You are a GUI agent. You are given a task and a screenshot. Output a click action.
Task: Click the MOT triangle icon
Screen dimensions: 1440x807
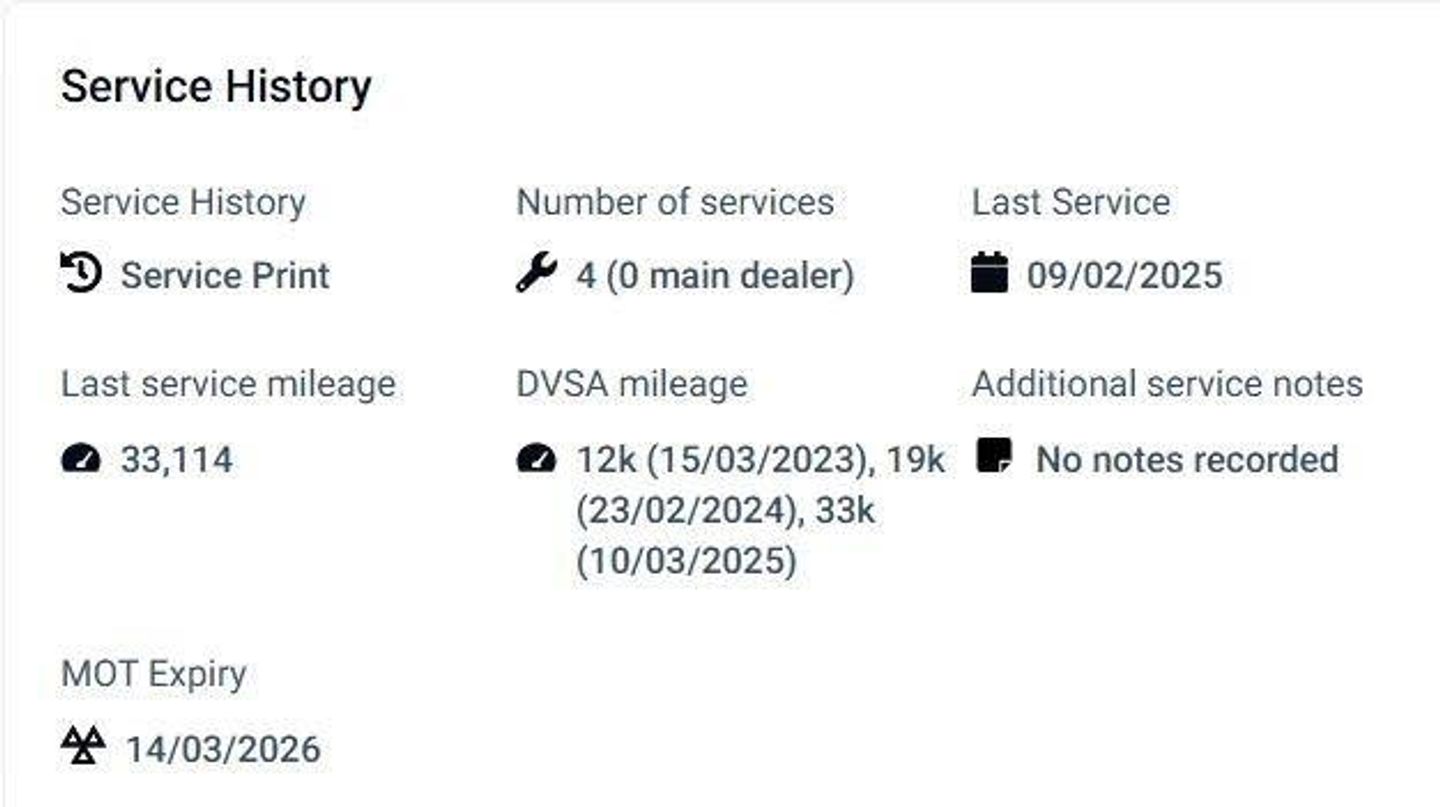point(83,747)
